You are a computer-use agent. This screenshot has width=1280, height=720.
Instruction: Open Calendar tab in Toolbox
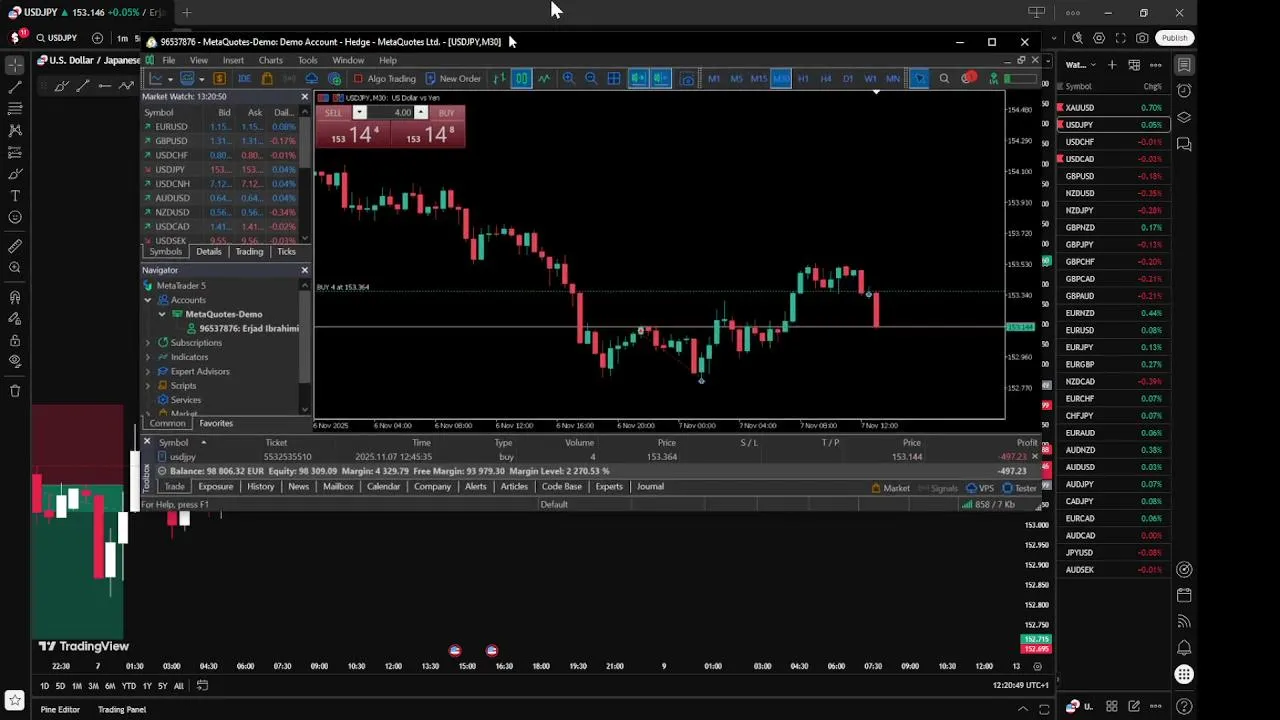[x=383, y=487]
